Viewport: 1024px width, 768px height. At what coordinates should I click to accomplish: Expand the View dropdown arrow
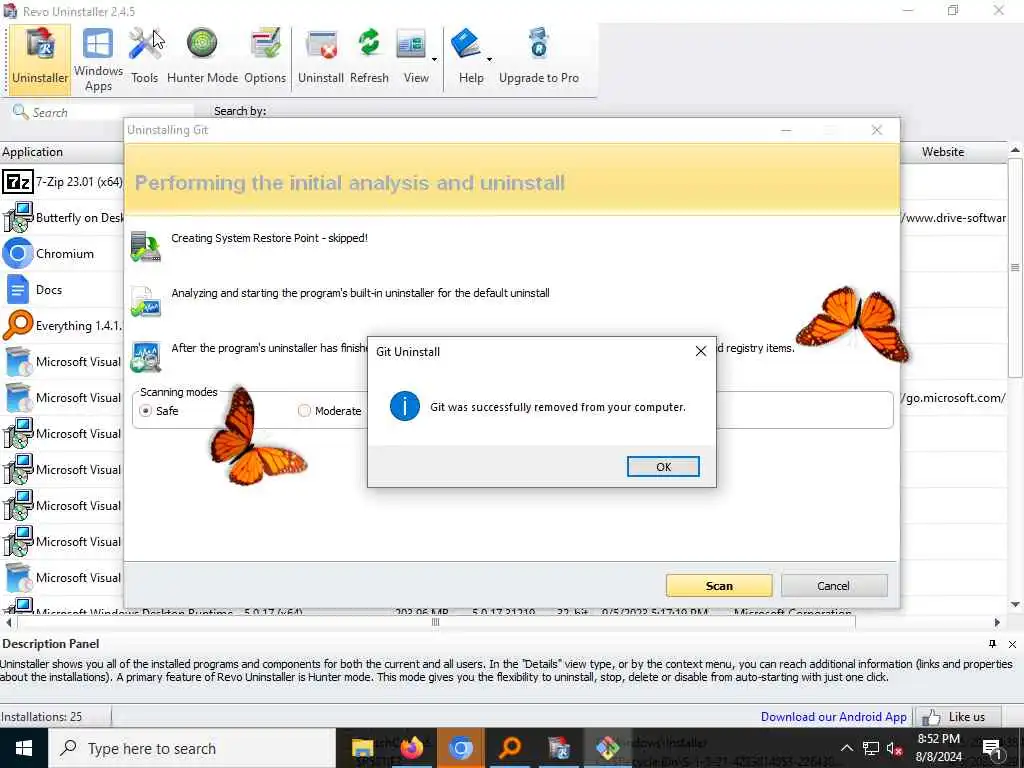[434, 59]
